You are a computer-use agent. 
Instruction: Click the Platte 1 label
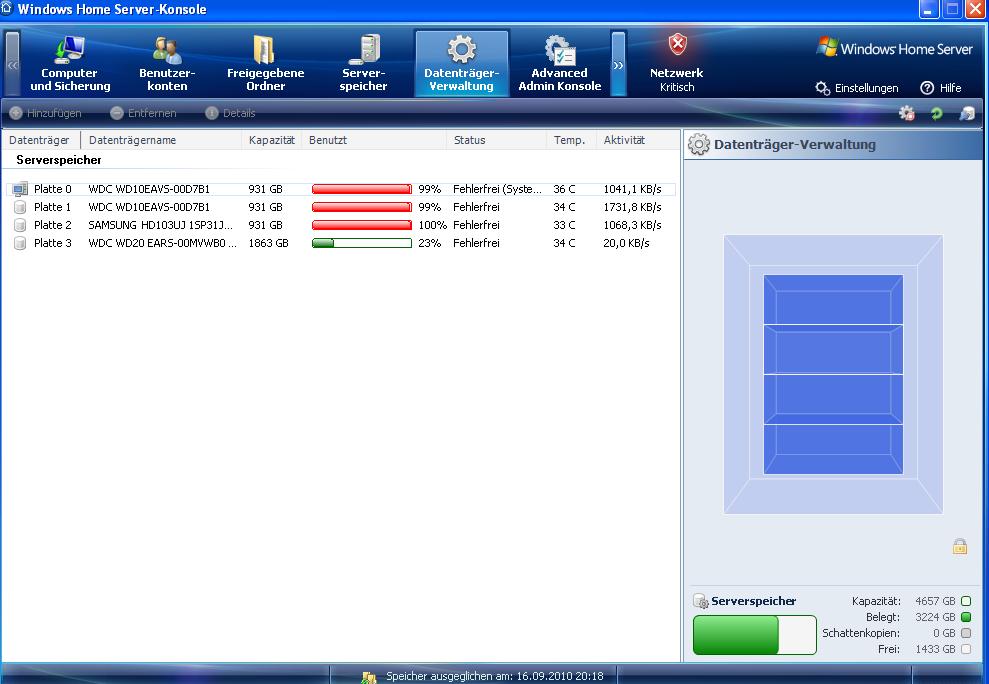53,207
